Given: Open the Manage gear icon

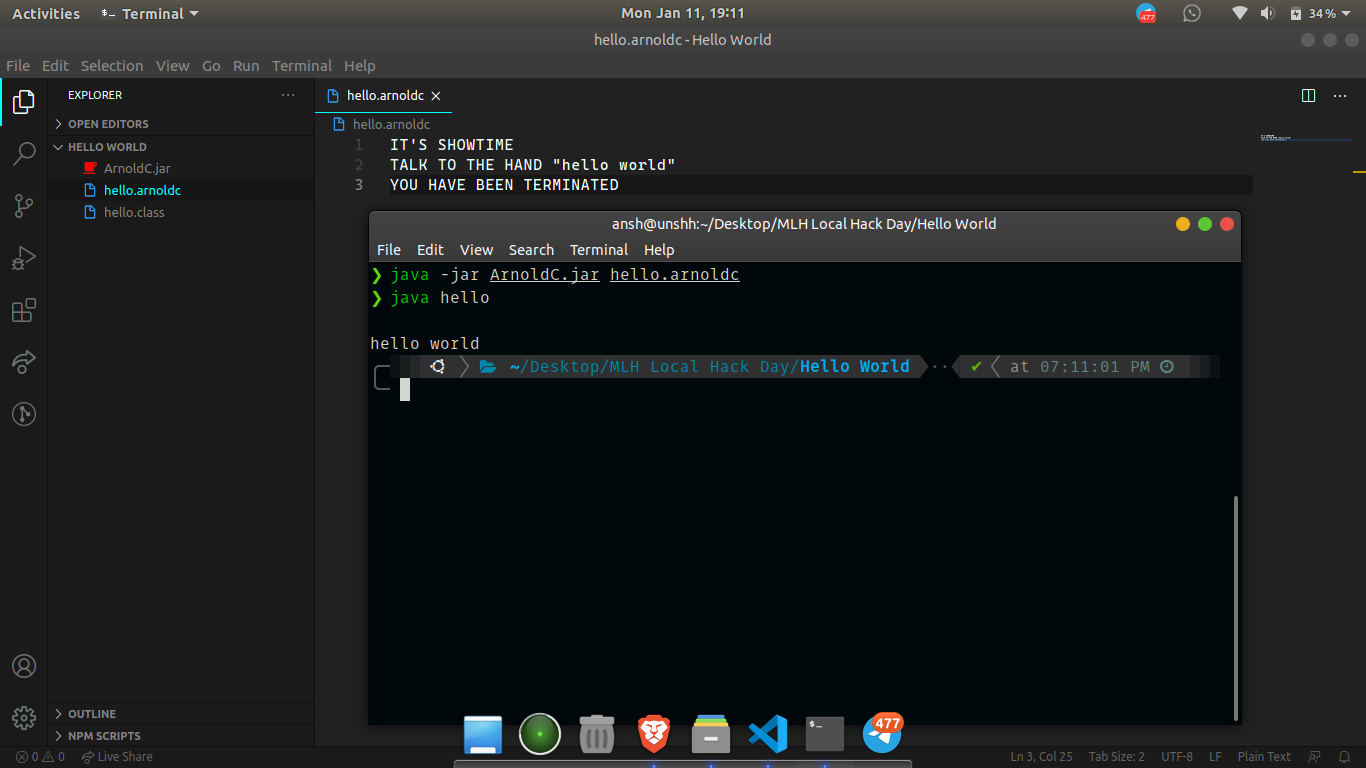Looking at the screenshot, I should [x=24, y=717].
